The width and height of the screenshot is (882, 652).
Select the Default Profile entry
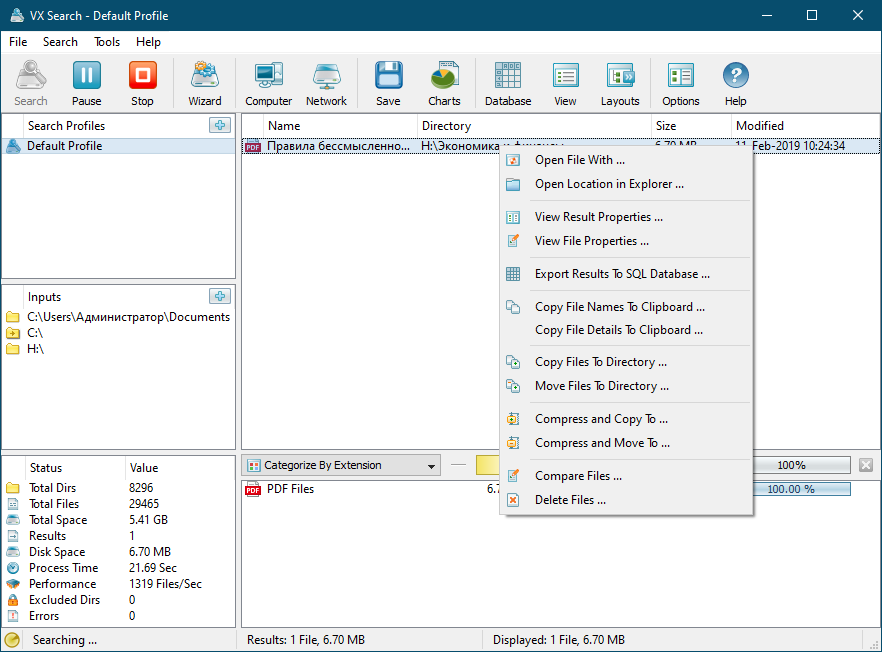tap(119, 146)
